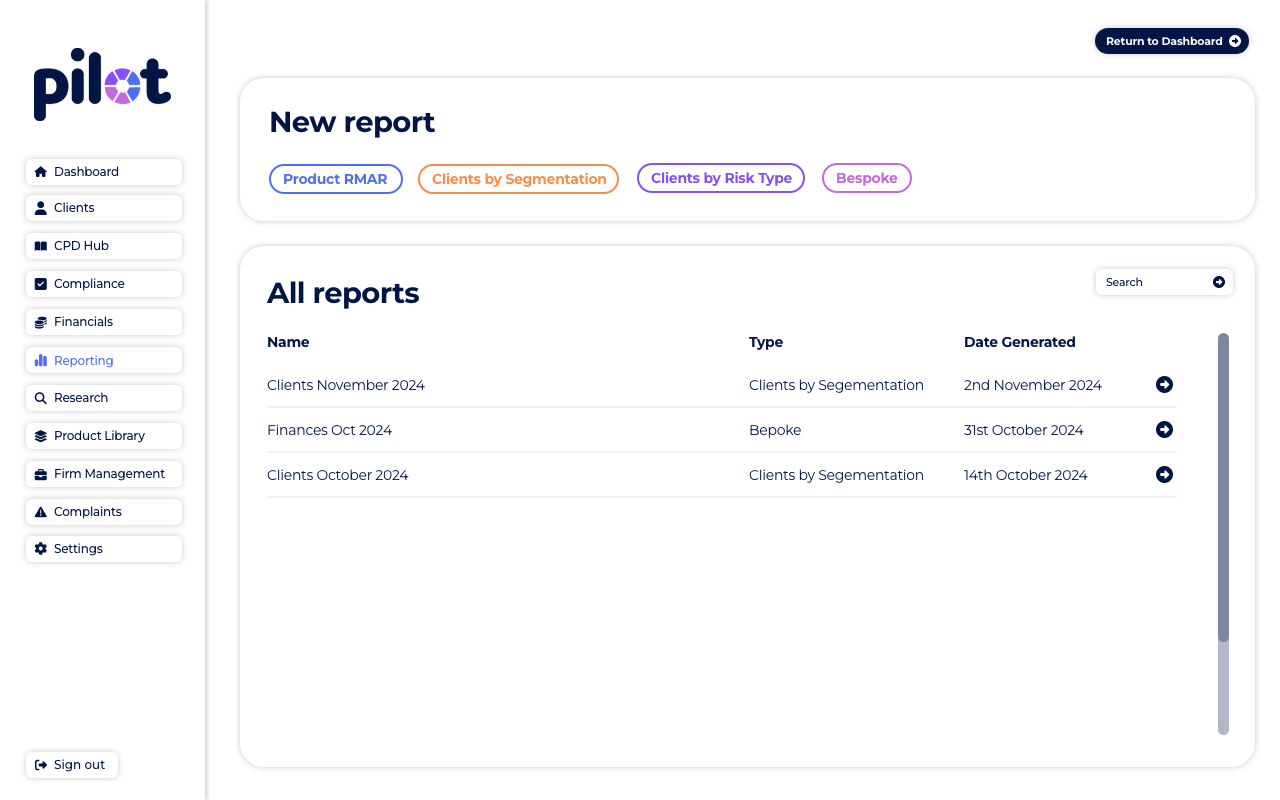Screen dimensions: 1280x800
Task: Click the New report heading
Action: [x=352, y=122]
